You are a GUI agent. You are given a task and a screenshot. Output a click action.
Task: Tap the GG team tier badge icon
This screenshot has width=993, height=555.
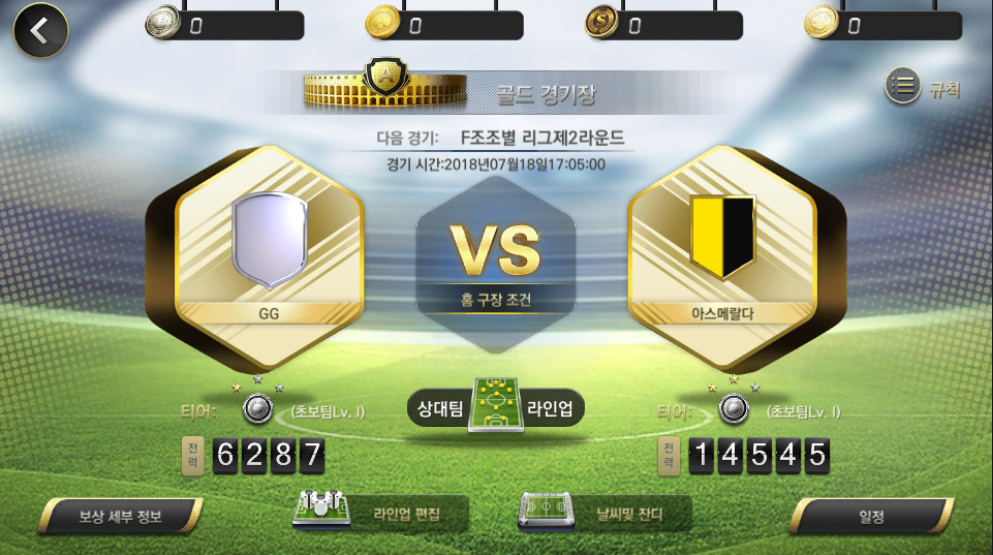tap(258, 409)
